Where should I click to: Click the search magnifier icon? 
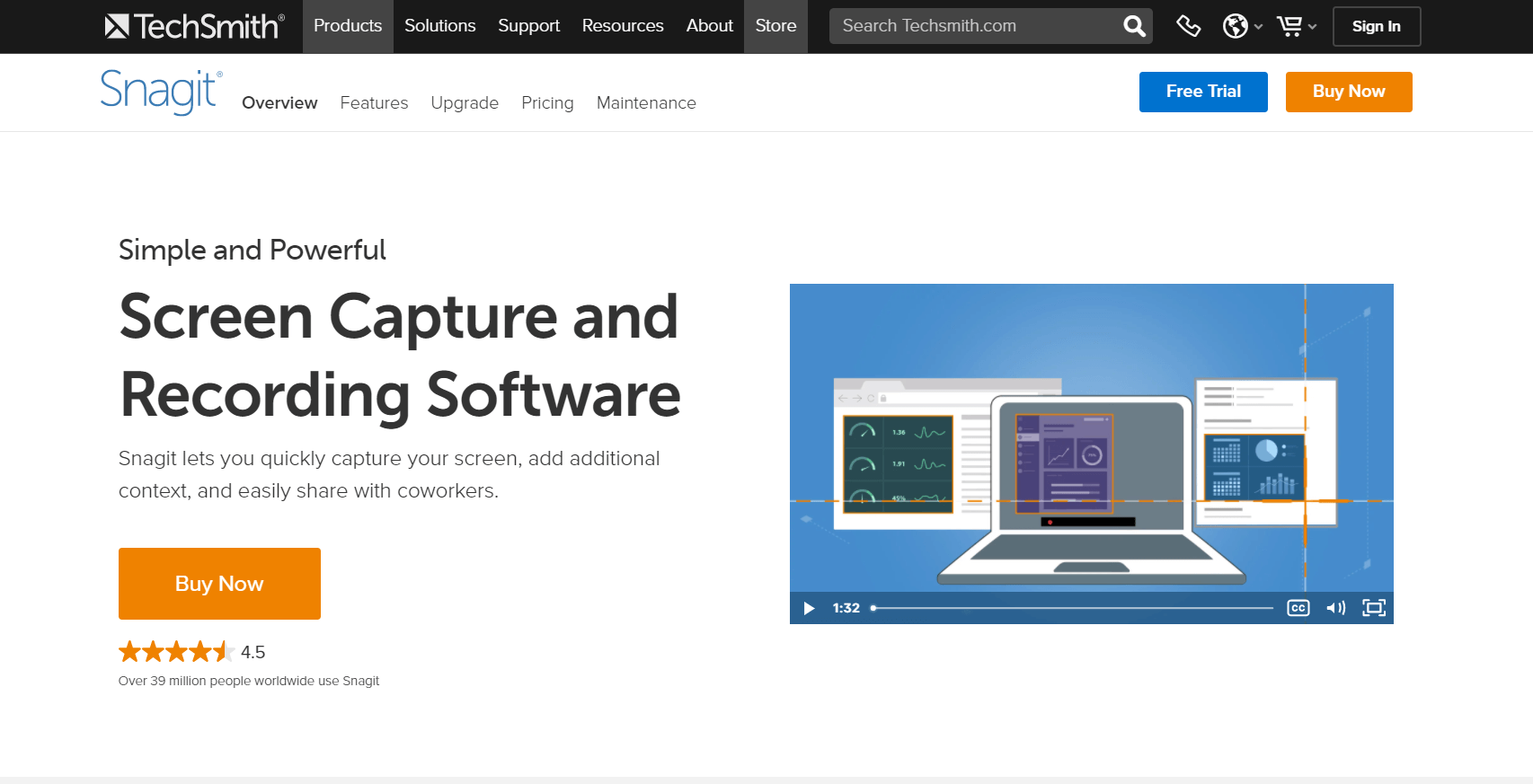(1134, 26)
